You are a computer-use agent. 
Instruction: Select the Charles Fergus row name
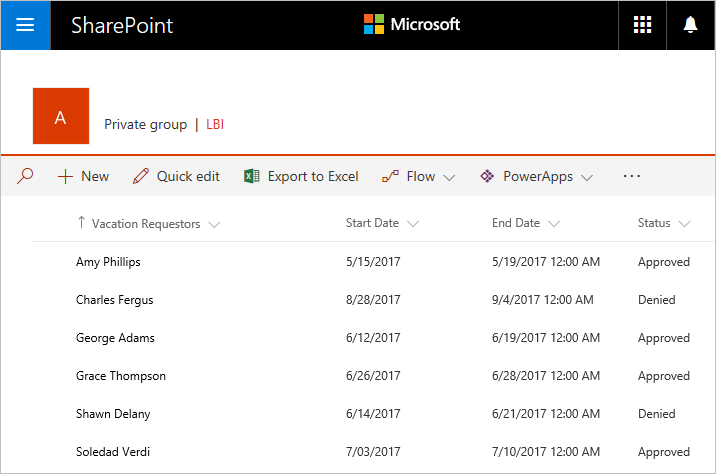115,300
